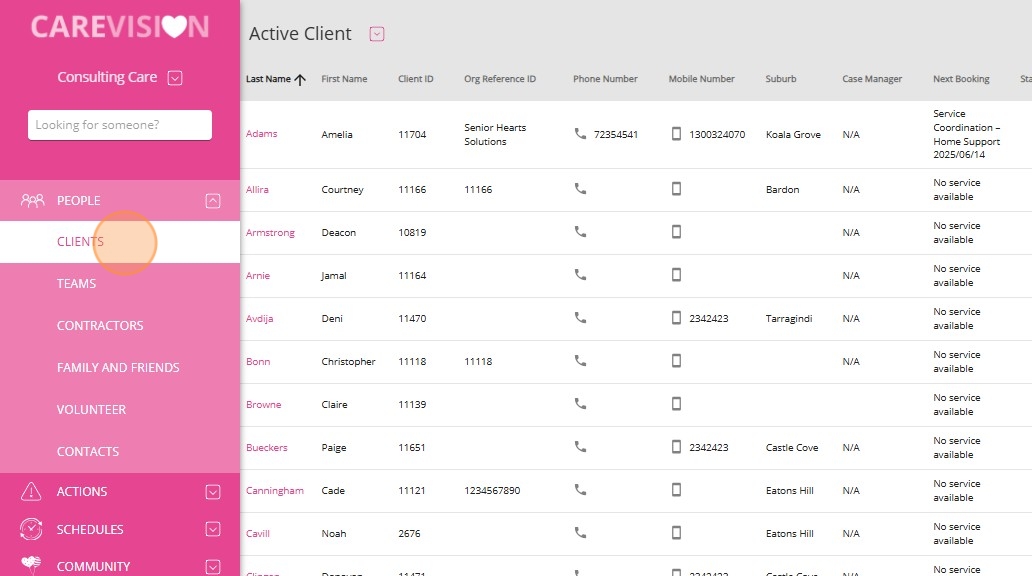The image size is (1032, 576).
Task: Sort by Client ID column header
Action: pos(415,79)
